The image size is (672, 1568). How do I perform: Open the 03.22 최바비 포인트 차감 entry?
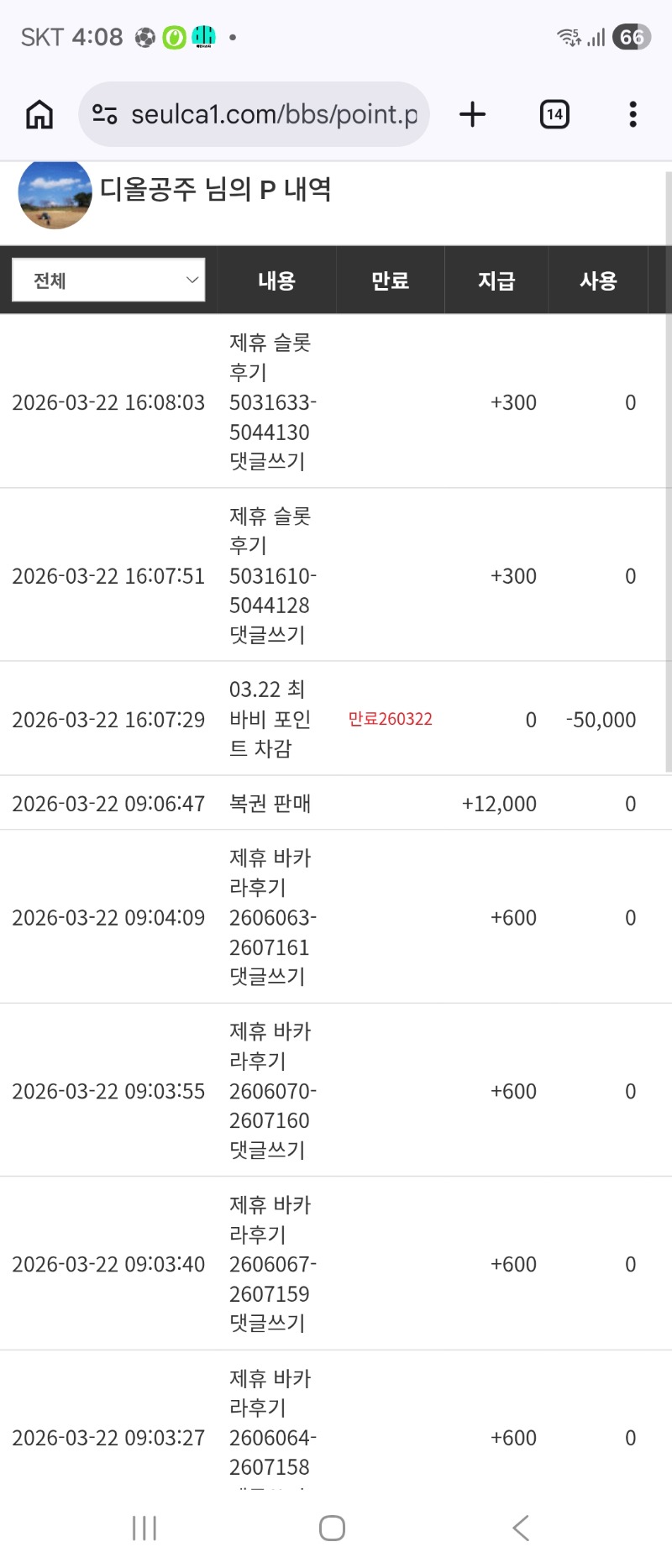(270, 719)
